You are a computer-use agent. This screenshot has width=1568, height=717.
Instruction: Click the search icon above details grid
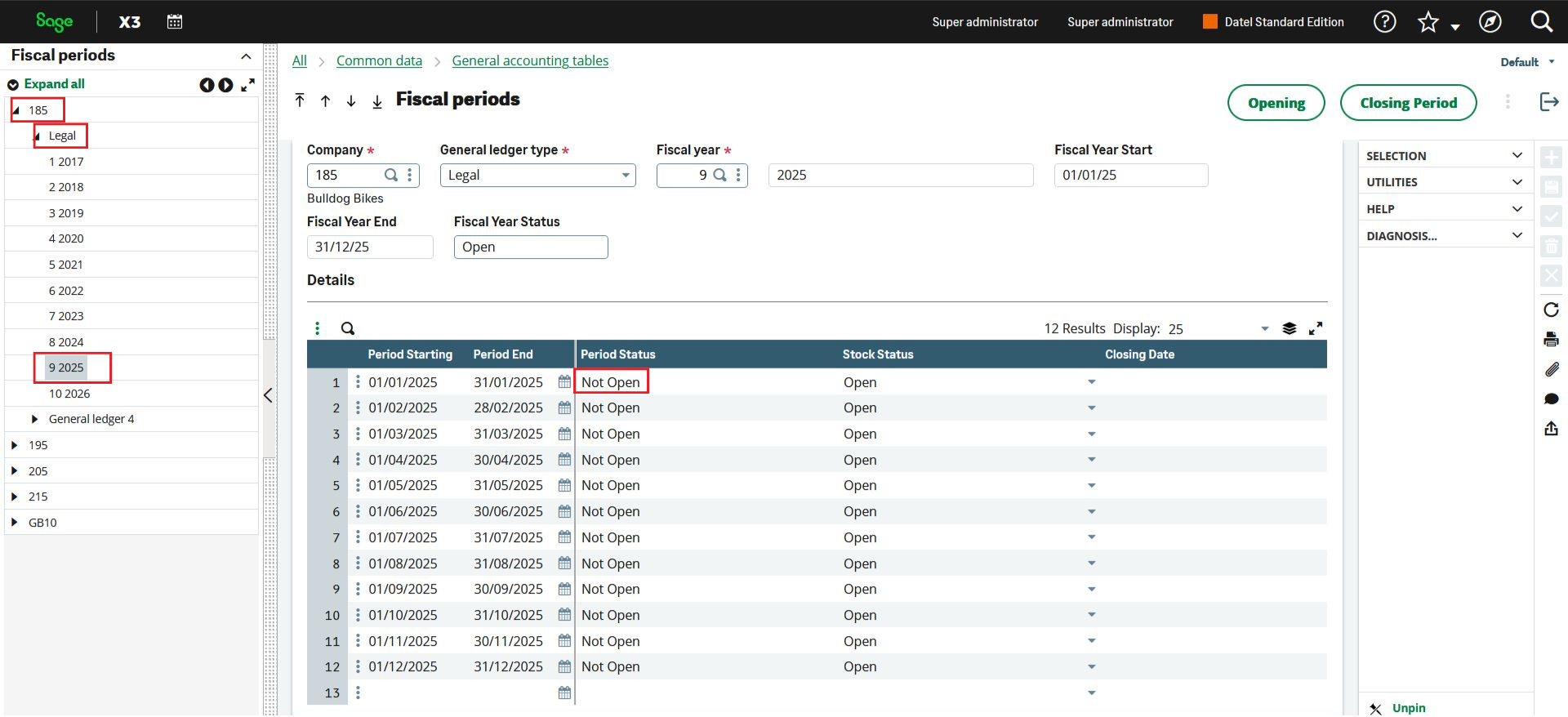click(x=348, y=328)
